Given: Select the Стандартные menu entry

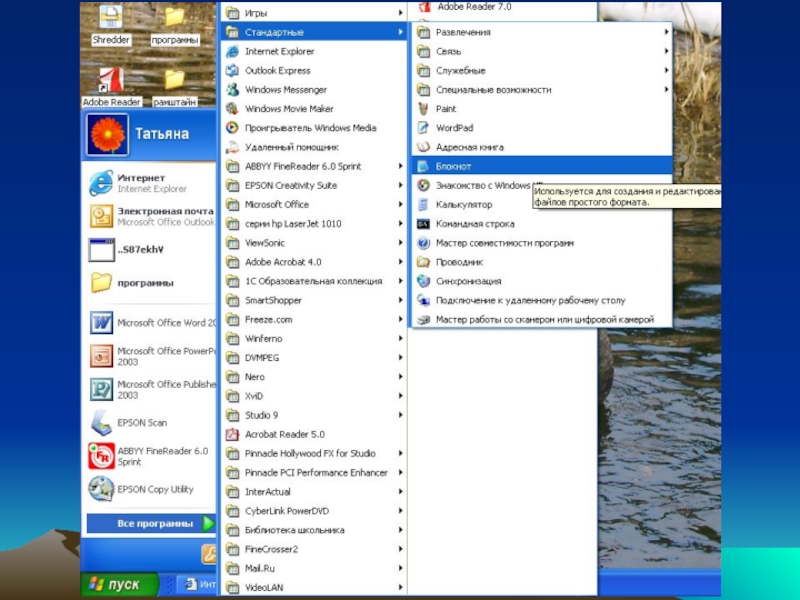Looking at the screenshot, I should (x=314, y=32).
